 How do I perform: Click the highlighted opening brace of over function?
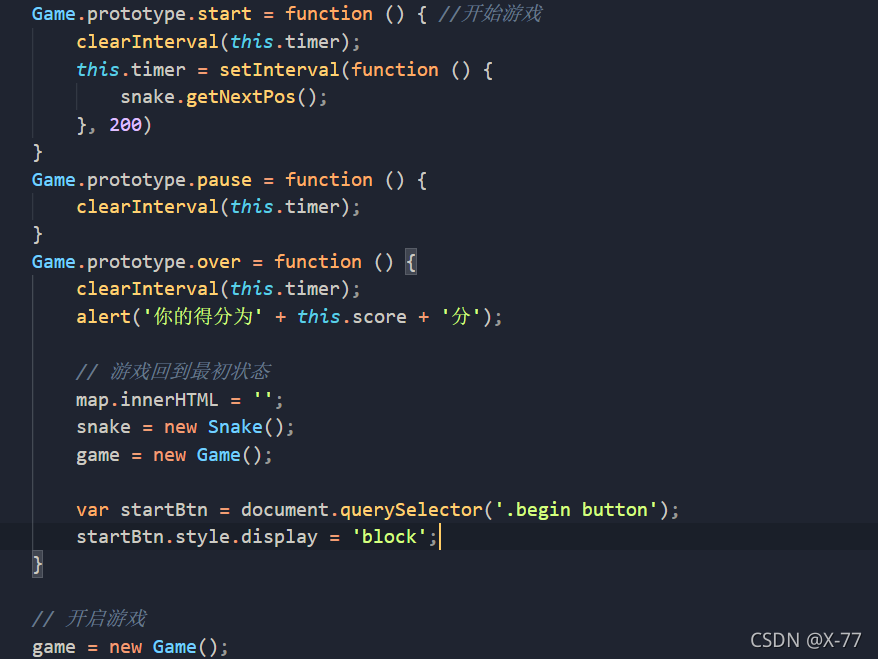pos(411,261)
